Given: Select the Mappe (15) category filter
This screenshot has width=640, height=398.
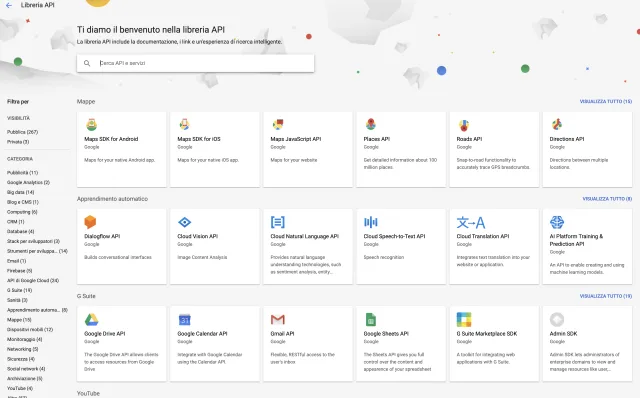Looking at the screenshot, I should pyautogui.click(x=19, y=320).
